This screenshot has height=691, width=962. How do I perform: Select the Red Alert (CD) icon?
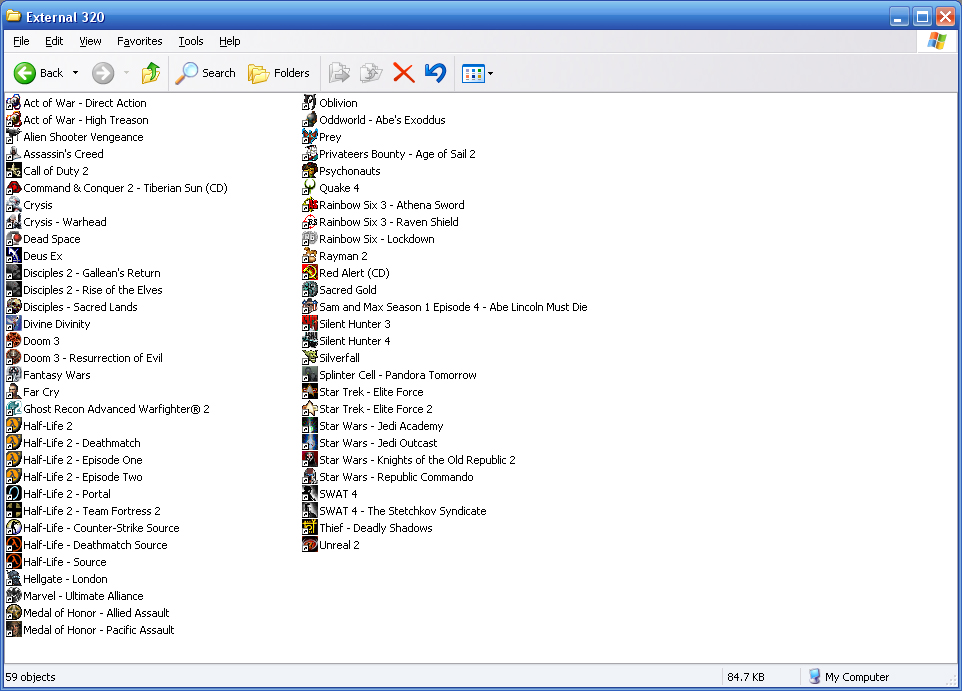310,272
